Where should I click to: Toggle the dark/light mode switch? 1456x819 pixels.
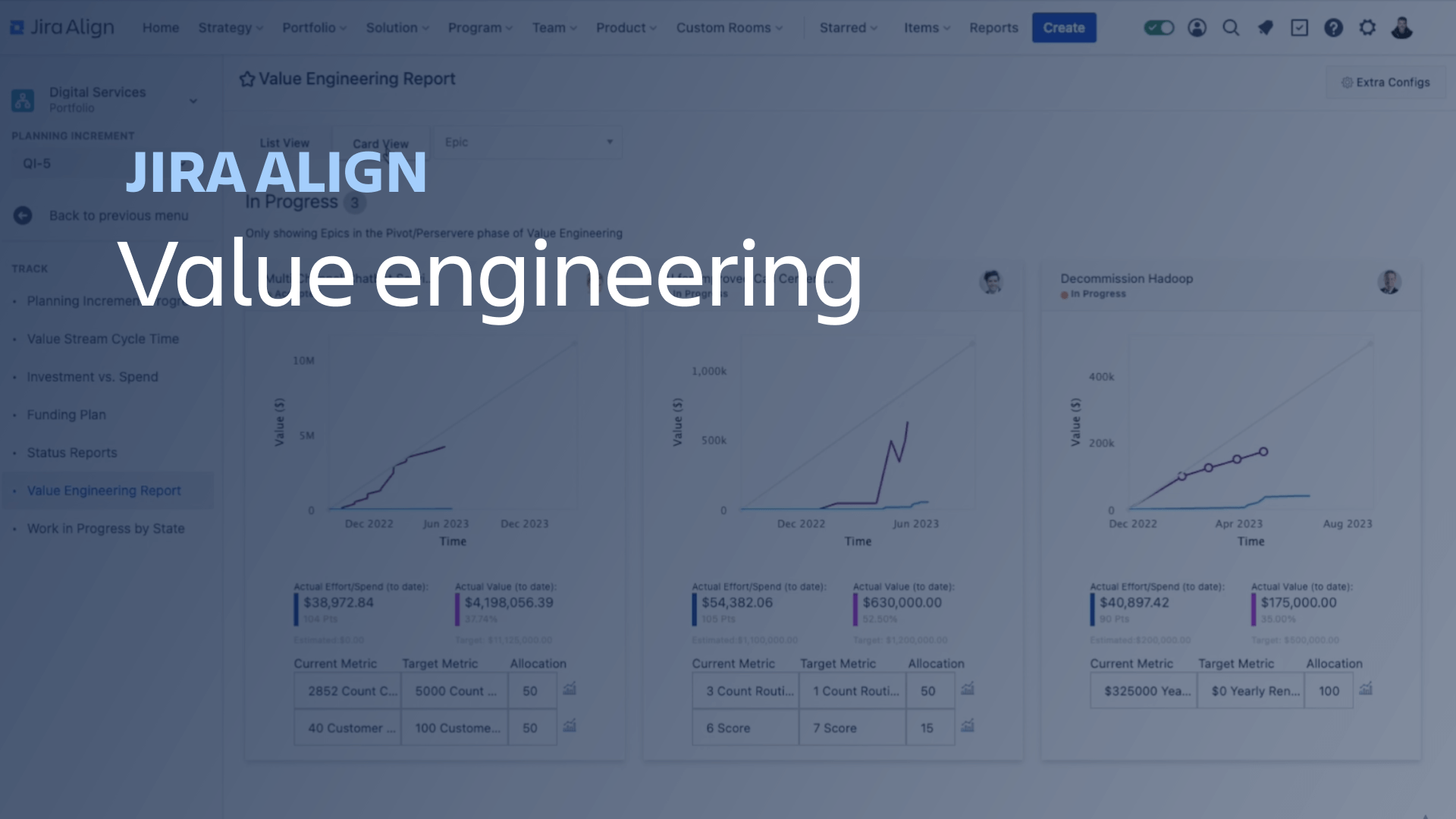[x=1160, y=27]
